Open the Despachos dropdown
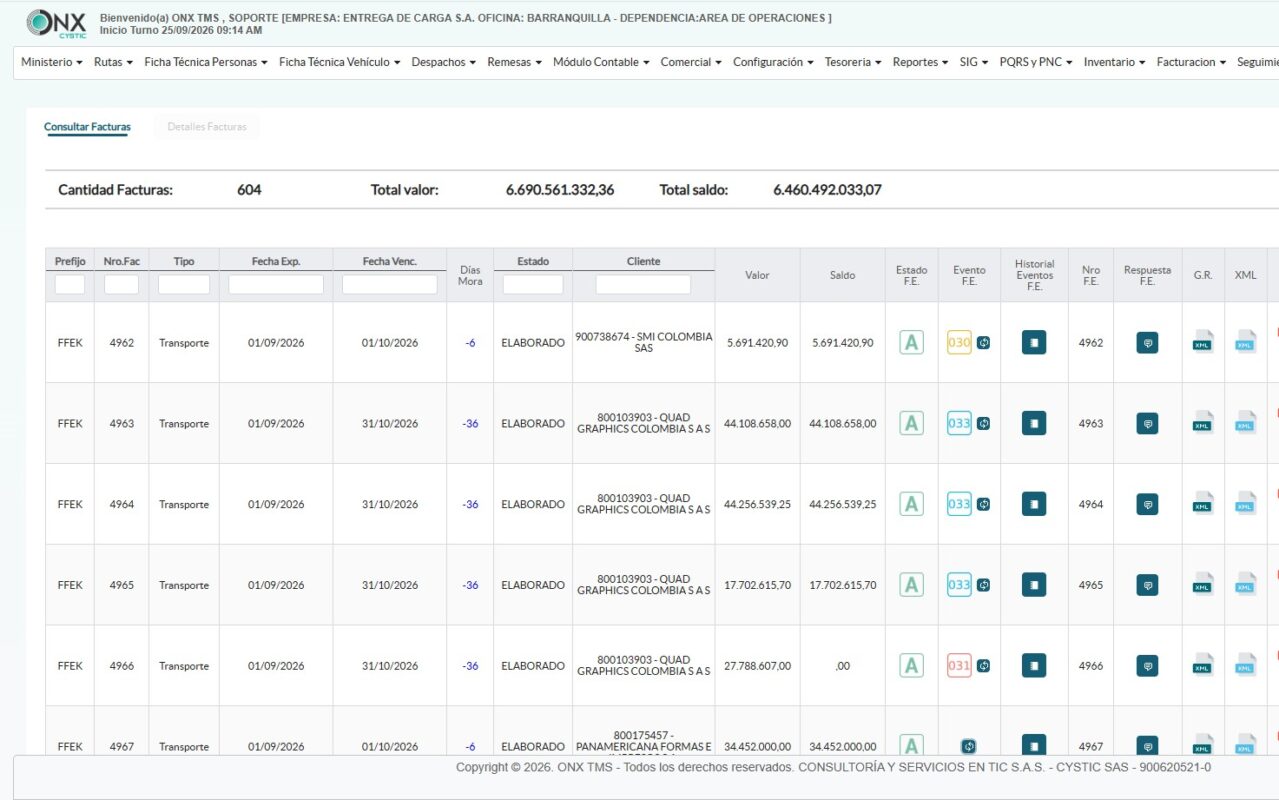This screenshot has width=1279, height=800. tap(444, 62)
